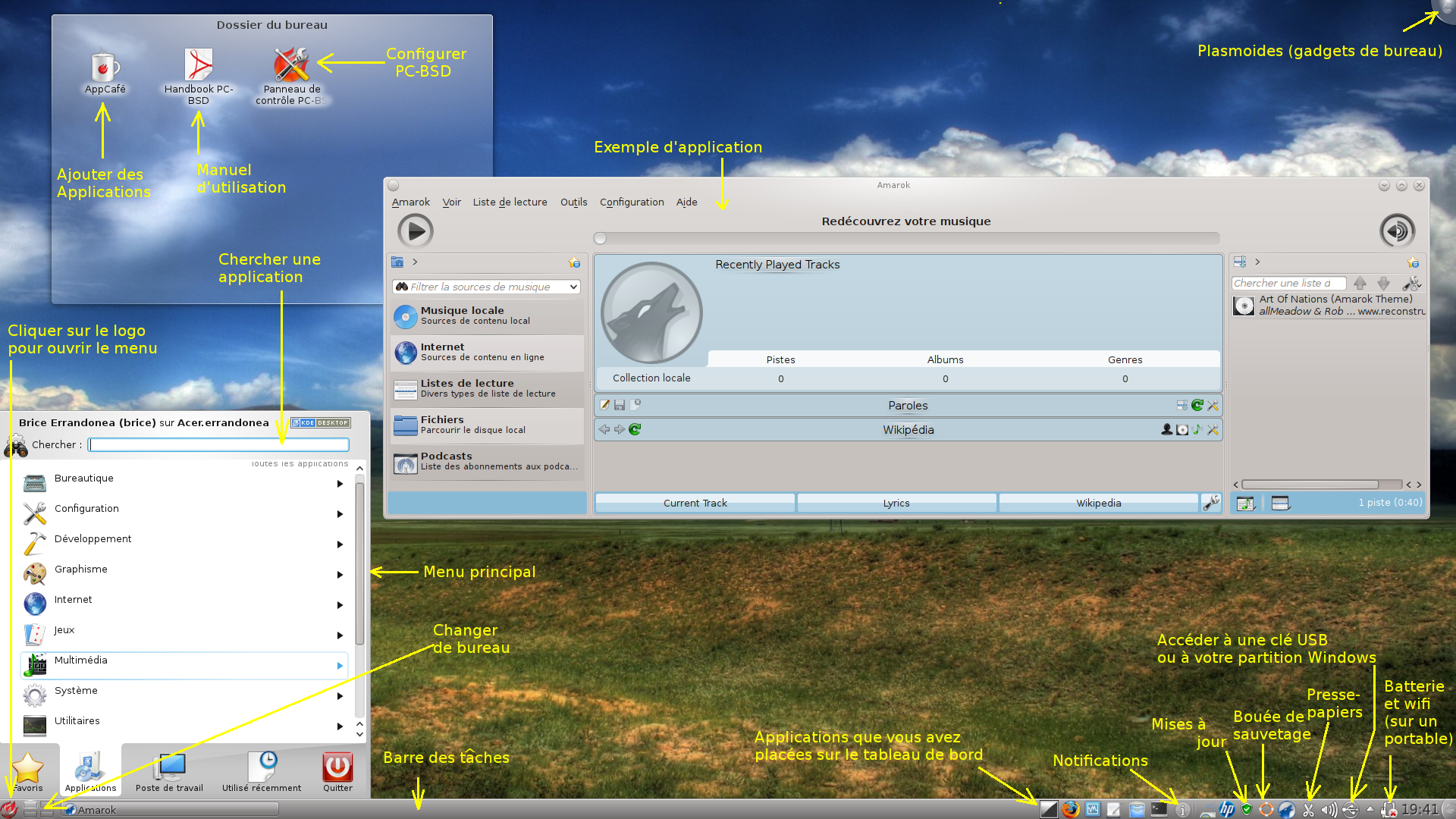Open the Outils menu in Amarok
The width and height of the screenshot is (1456, 819).
[x=573, y=202]
